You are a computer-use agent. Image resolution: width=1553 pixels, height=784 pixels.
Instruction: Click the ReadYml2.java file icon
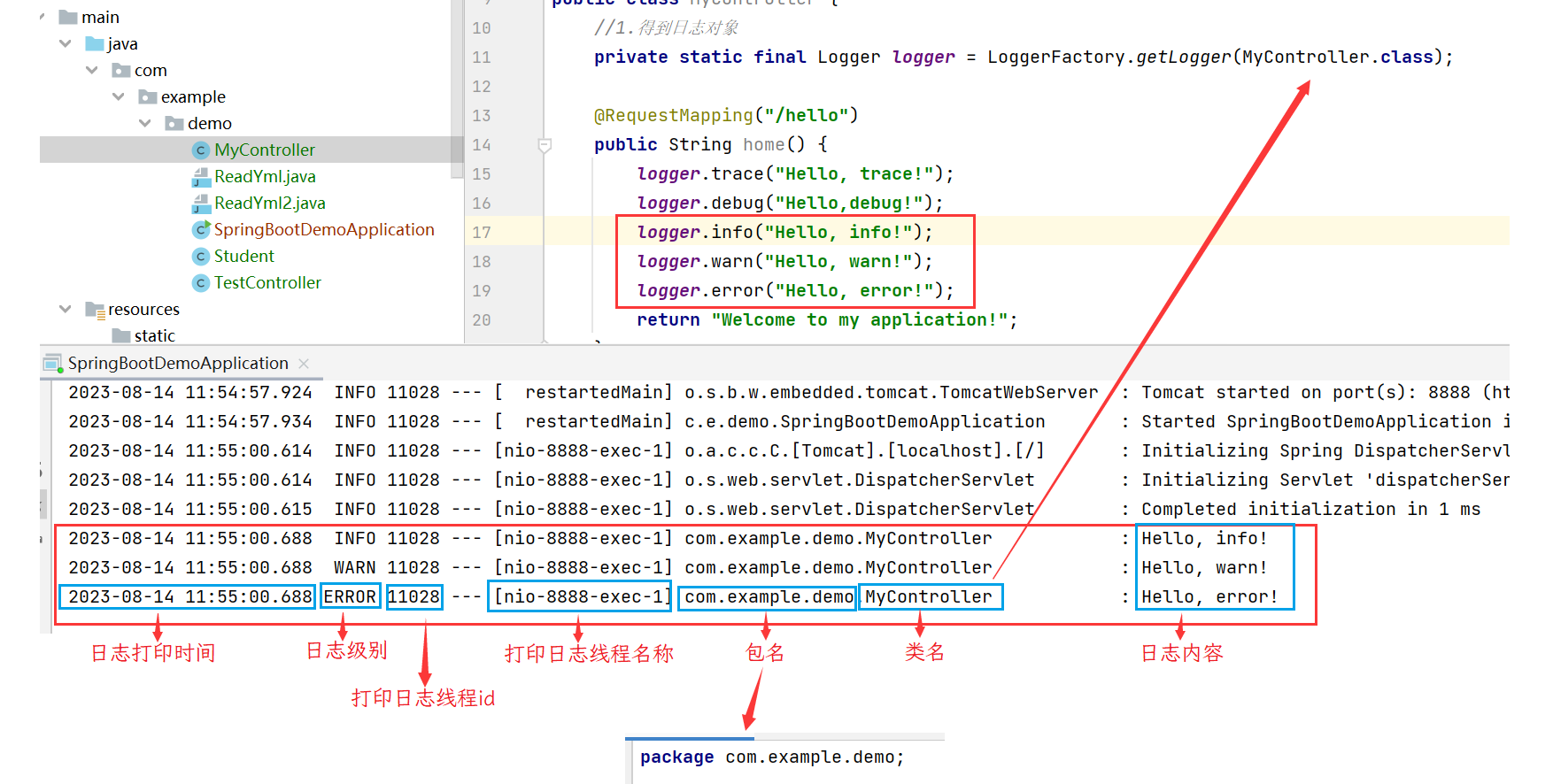(201, 204)
